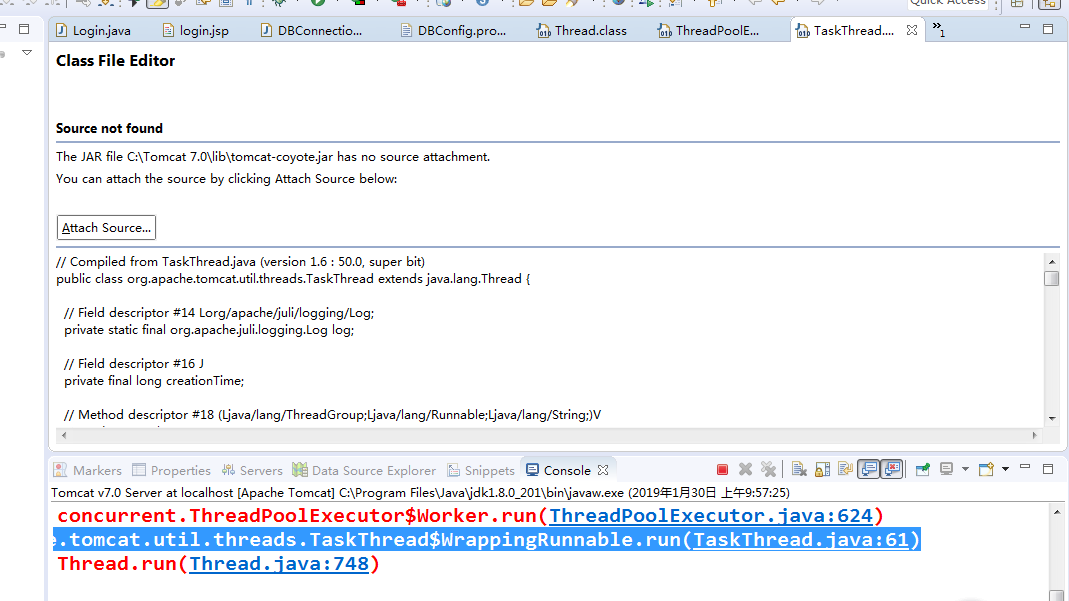Show hidden editor tabs overflow list
Screen dimensions: 1069x601
click(x=939, y=29)
